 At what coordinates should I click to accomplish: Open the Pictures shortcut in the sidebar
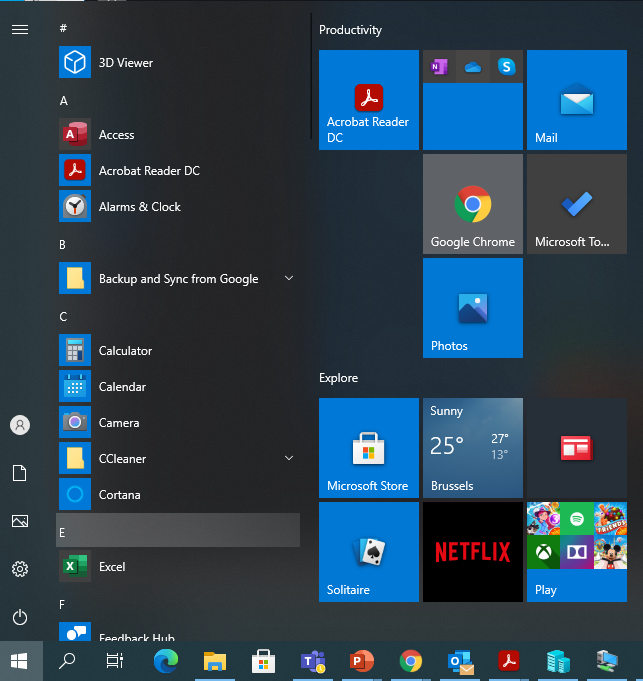coord(20,521)
